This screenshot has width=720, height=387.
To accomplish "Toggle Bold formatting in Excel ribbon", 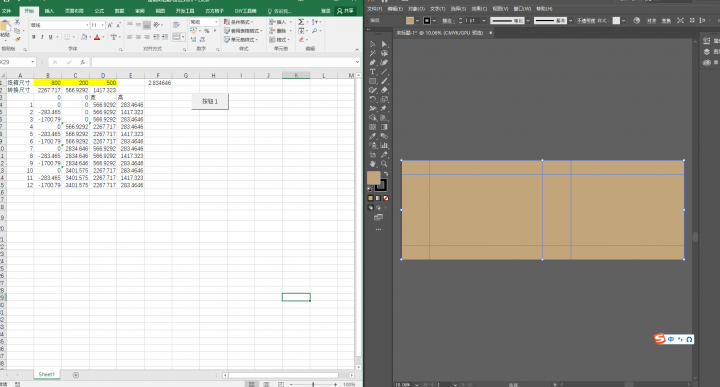I will (x=34, y=37).
